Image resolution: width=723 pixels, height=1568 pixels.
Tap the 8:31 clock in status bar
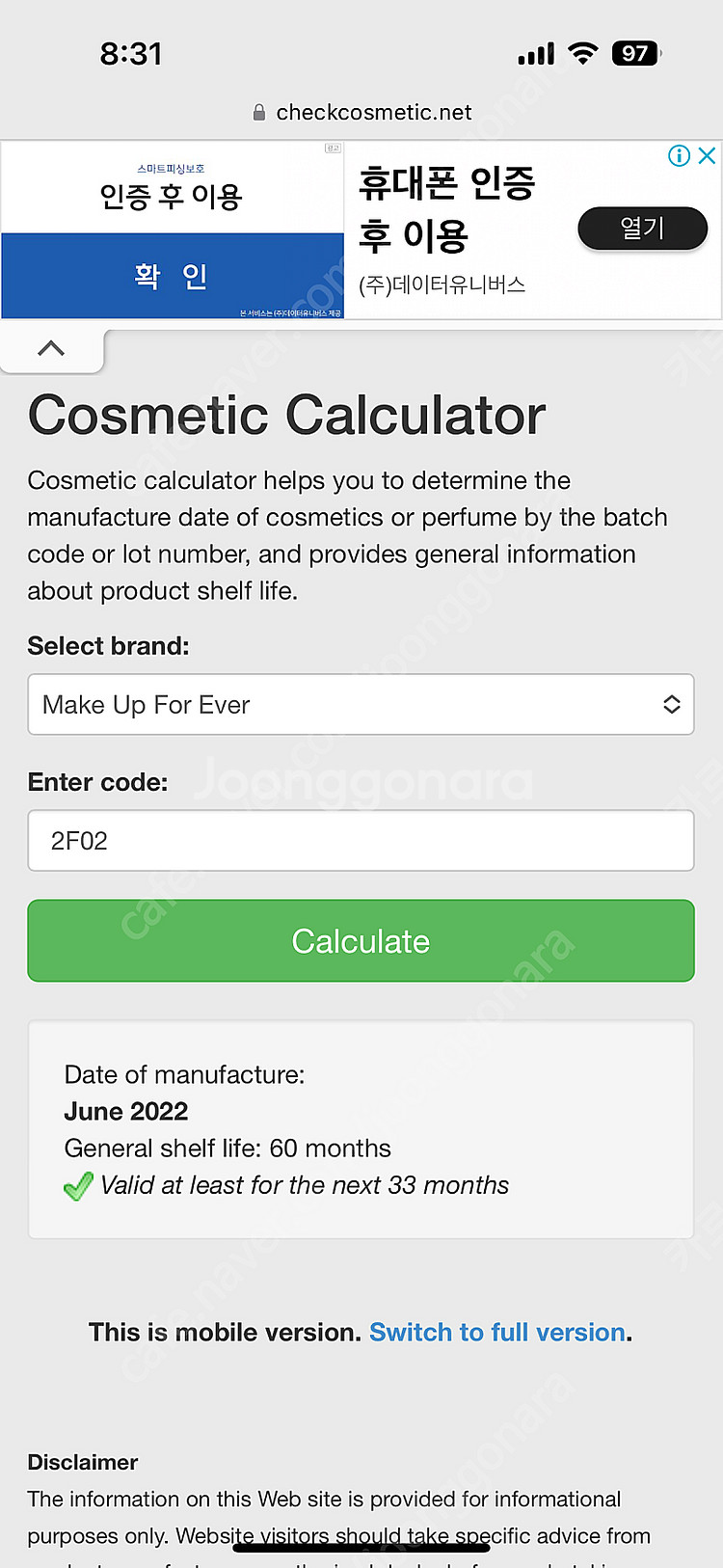tap(131, 54)
